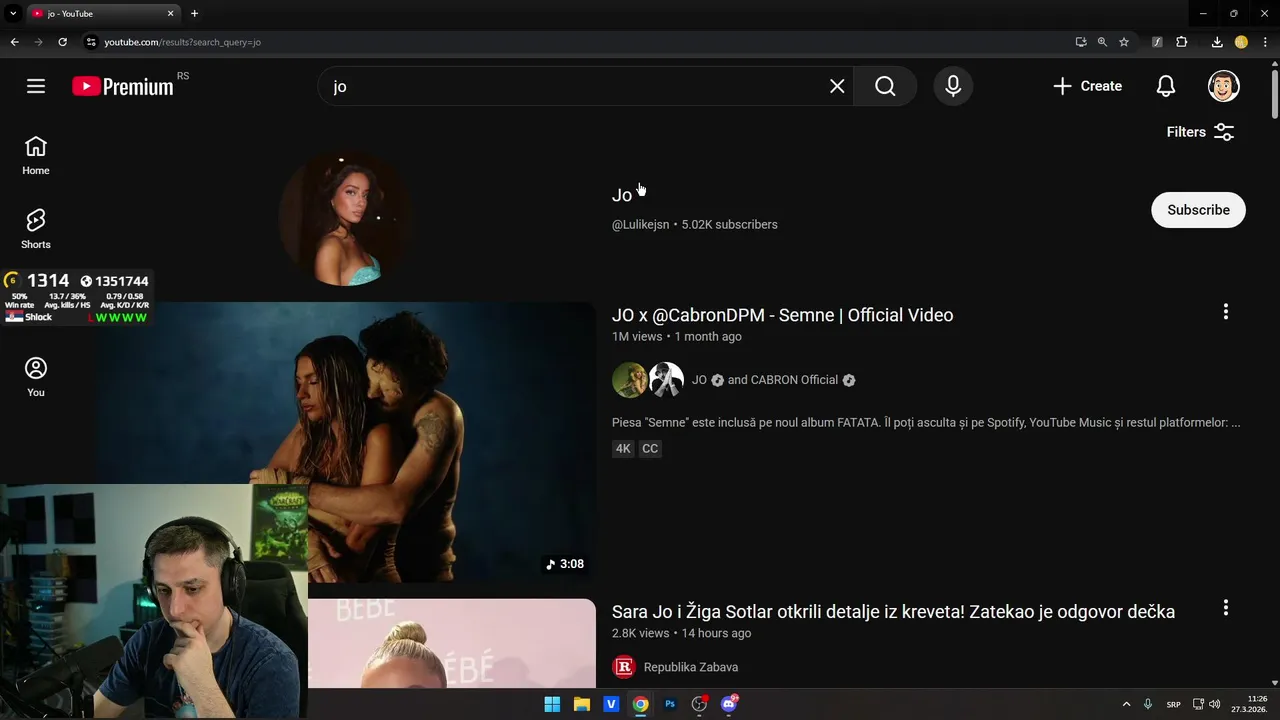
Task: View site information icon in address bar
Action: (91, 42)
